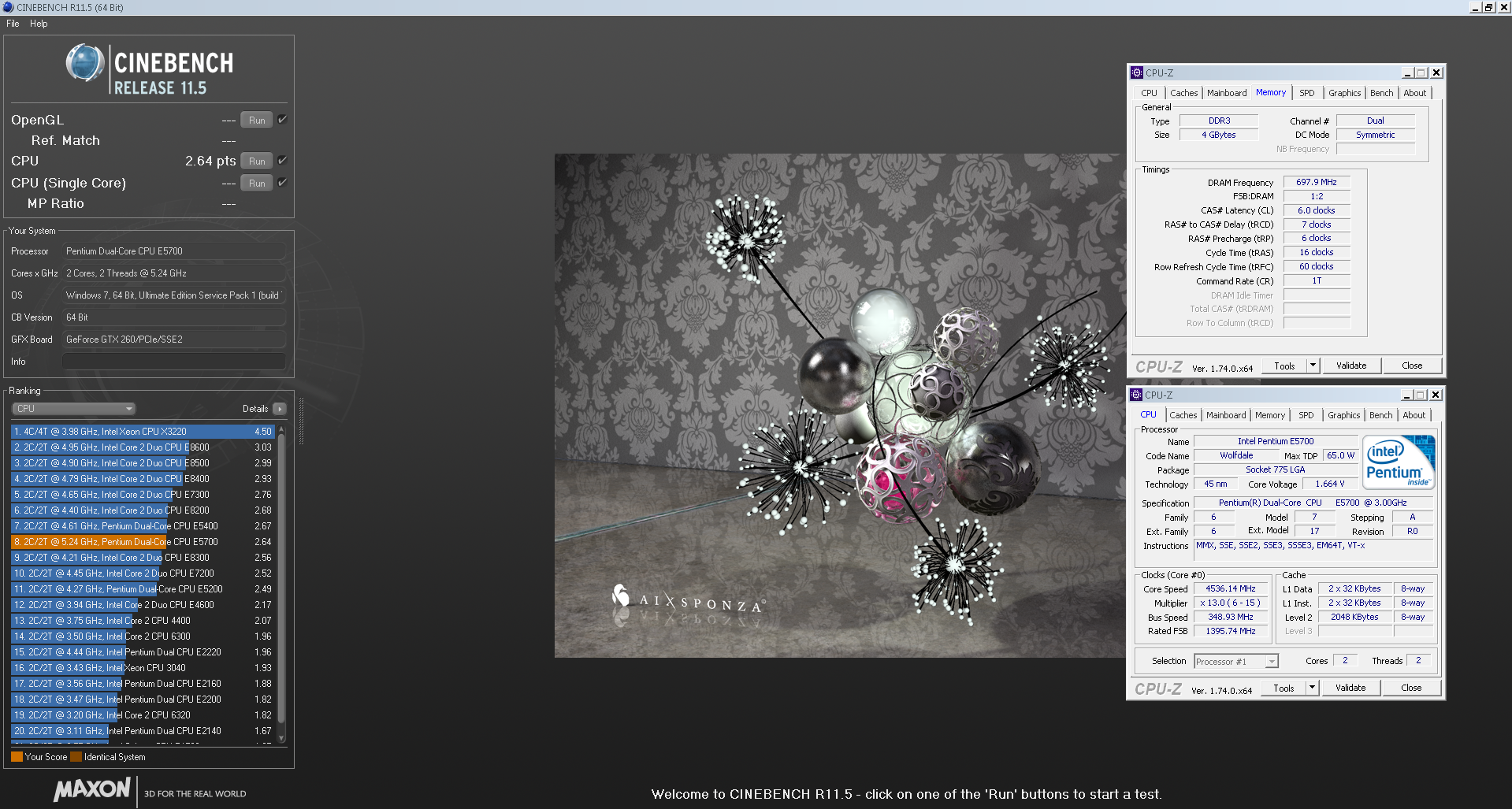Click the MAXON logo
Viewport: 1512px width, 809px height.
coord(92,790)
